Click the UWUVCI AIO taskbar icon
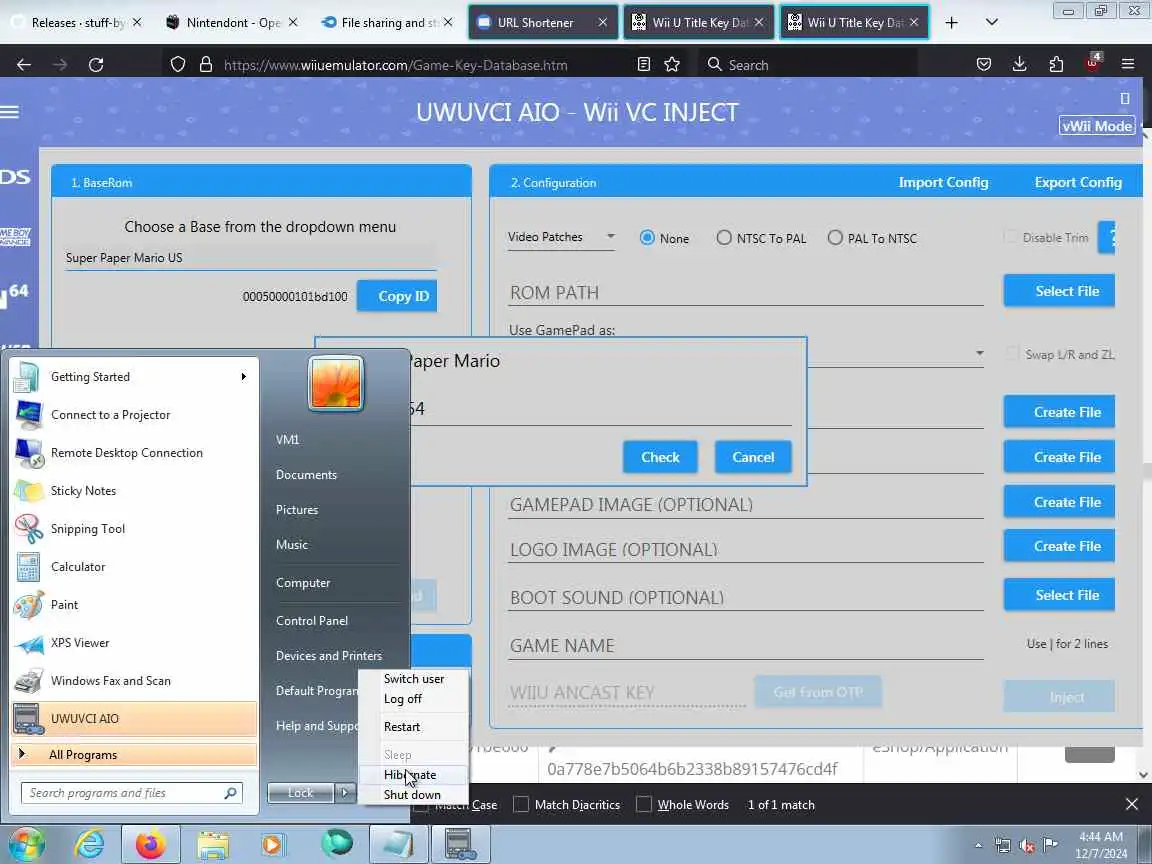 [460, 844]
